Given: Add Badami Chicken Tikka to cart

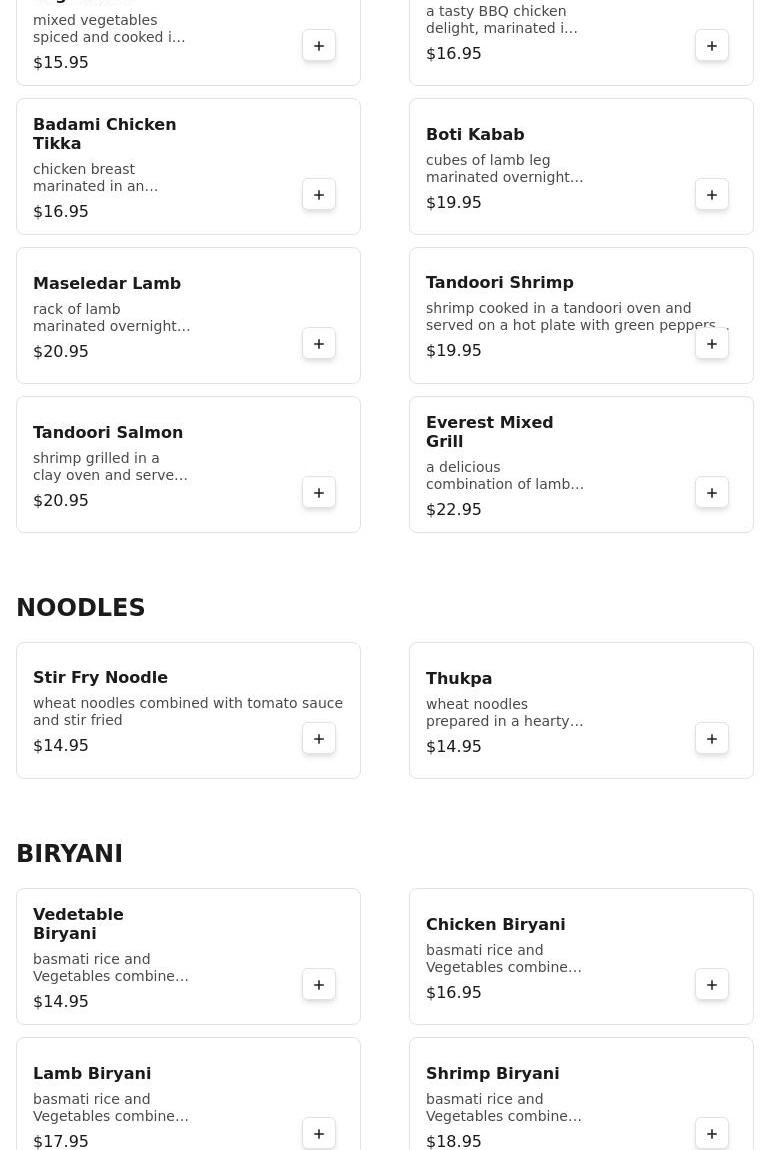Looking at the screenshot, I should coord(319,195).
